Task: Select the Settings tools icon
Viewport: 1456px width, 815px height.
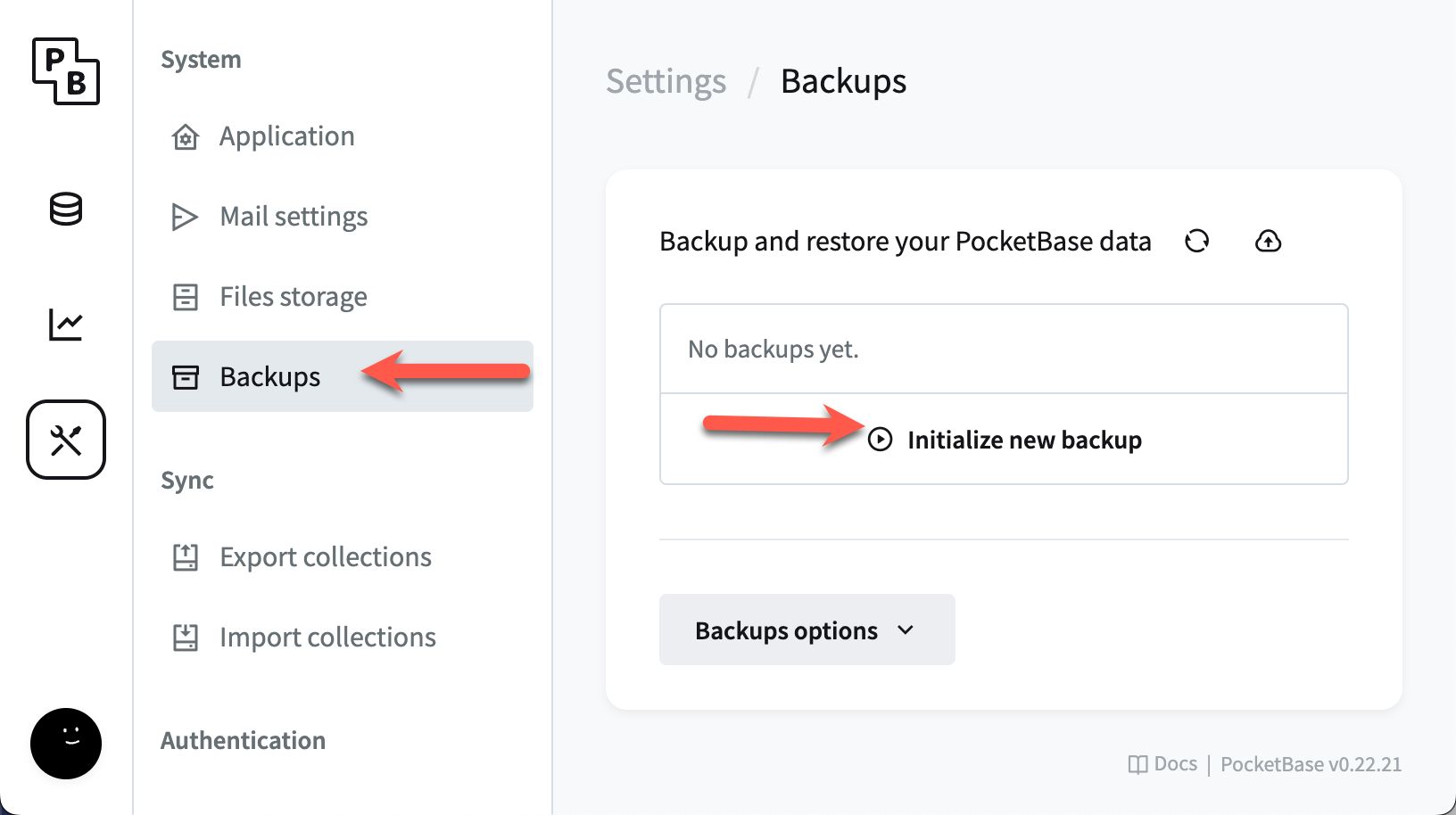Action: click(66, 440)
